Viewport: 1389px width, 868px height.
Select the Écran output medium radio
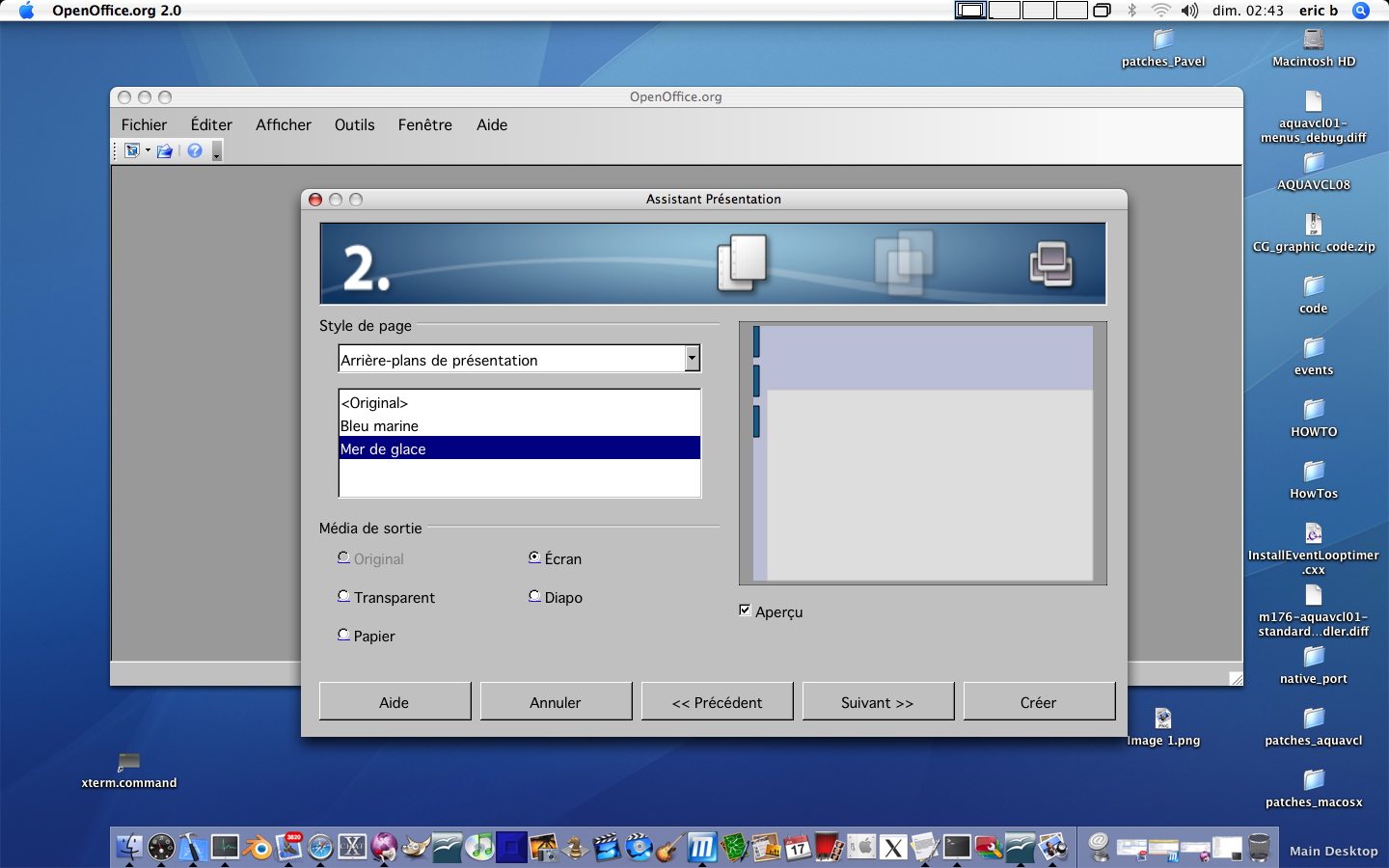534,557
